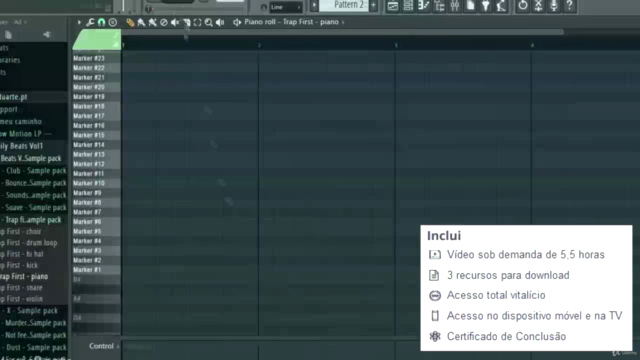Viewport: 640px width, 360px height.
Task: Select the Paint brush tool
Action: click(141, 22)
